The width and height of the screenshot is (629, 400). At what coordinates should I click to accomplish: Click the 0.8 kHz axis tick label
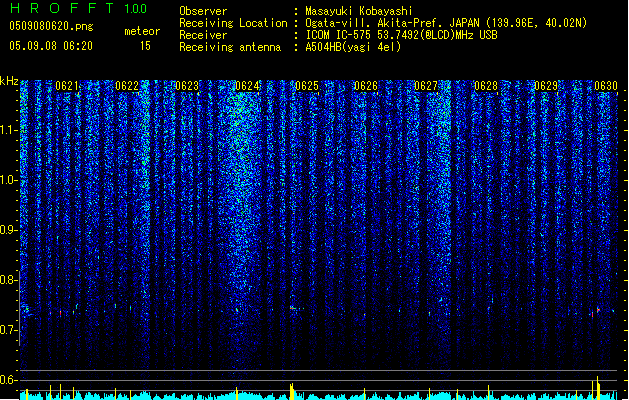(9, 280)
